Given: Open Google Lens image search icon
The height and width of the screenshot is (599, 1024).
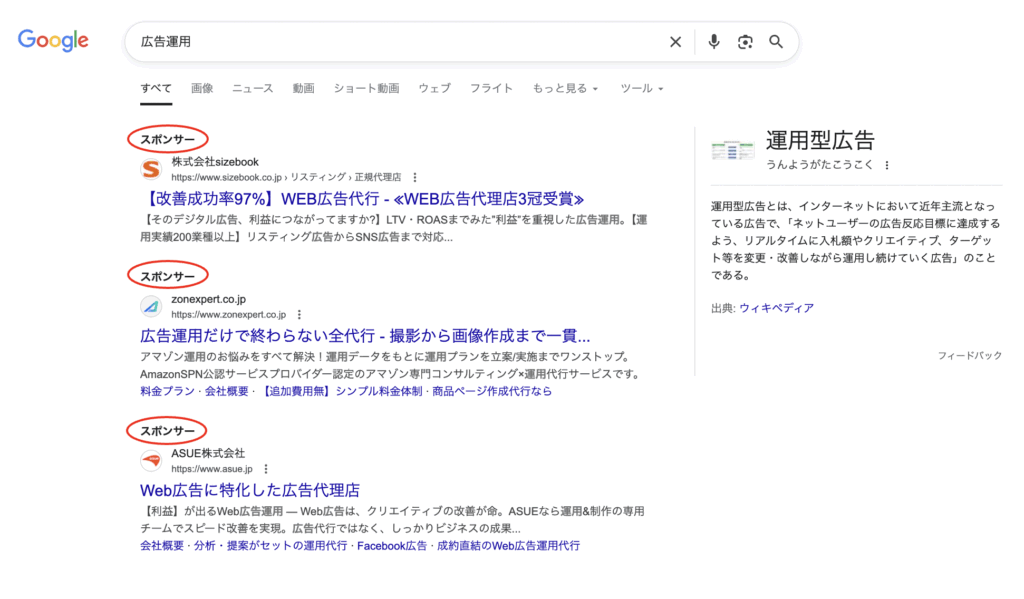Looking at the screenshot, I should (x=745, y=42).
